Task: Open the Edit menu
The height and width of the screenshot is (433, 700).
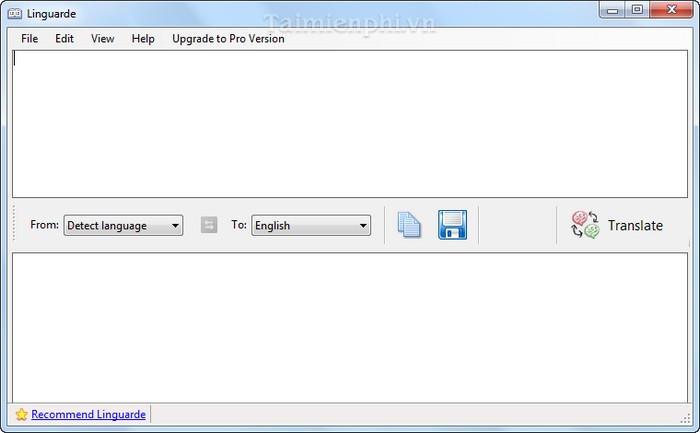Action: pyautogui.click(x=64, y=39)
